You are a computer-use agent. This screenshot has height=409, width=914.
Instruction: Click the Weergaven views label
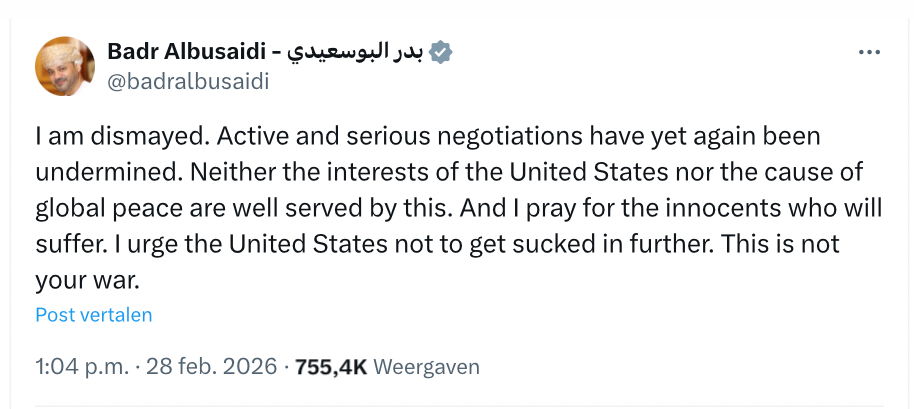tap(426, 367)
